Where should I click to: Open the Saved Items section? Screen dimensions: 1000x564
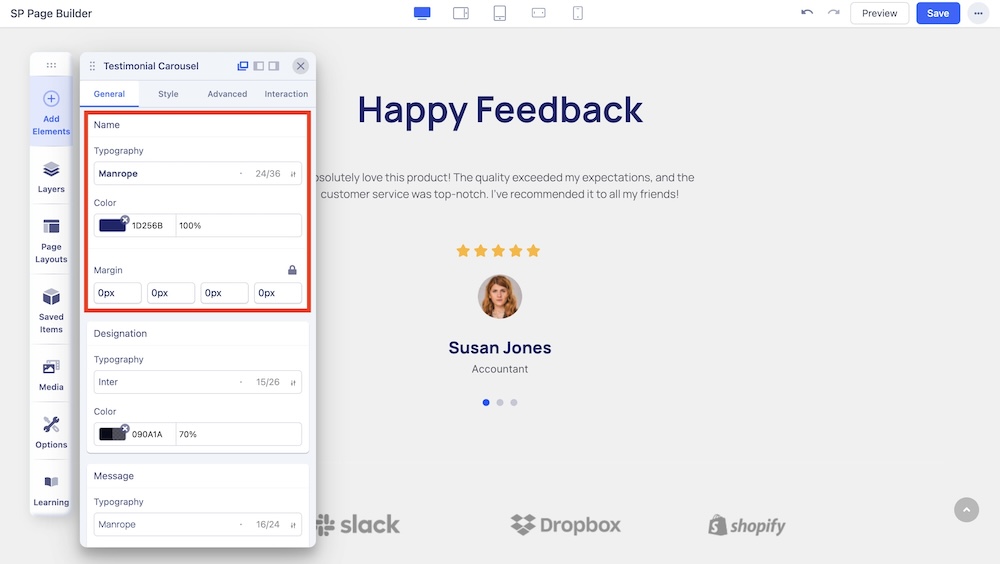click(x=51, y=309)
